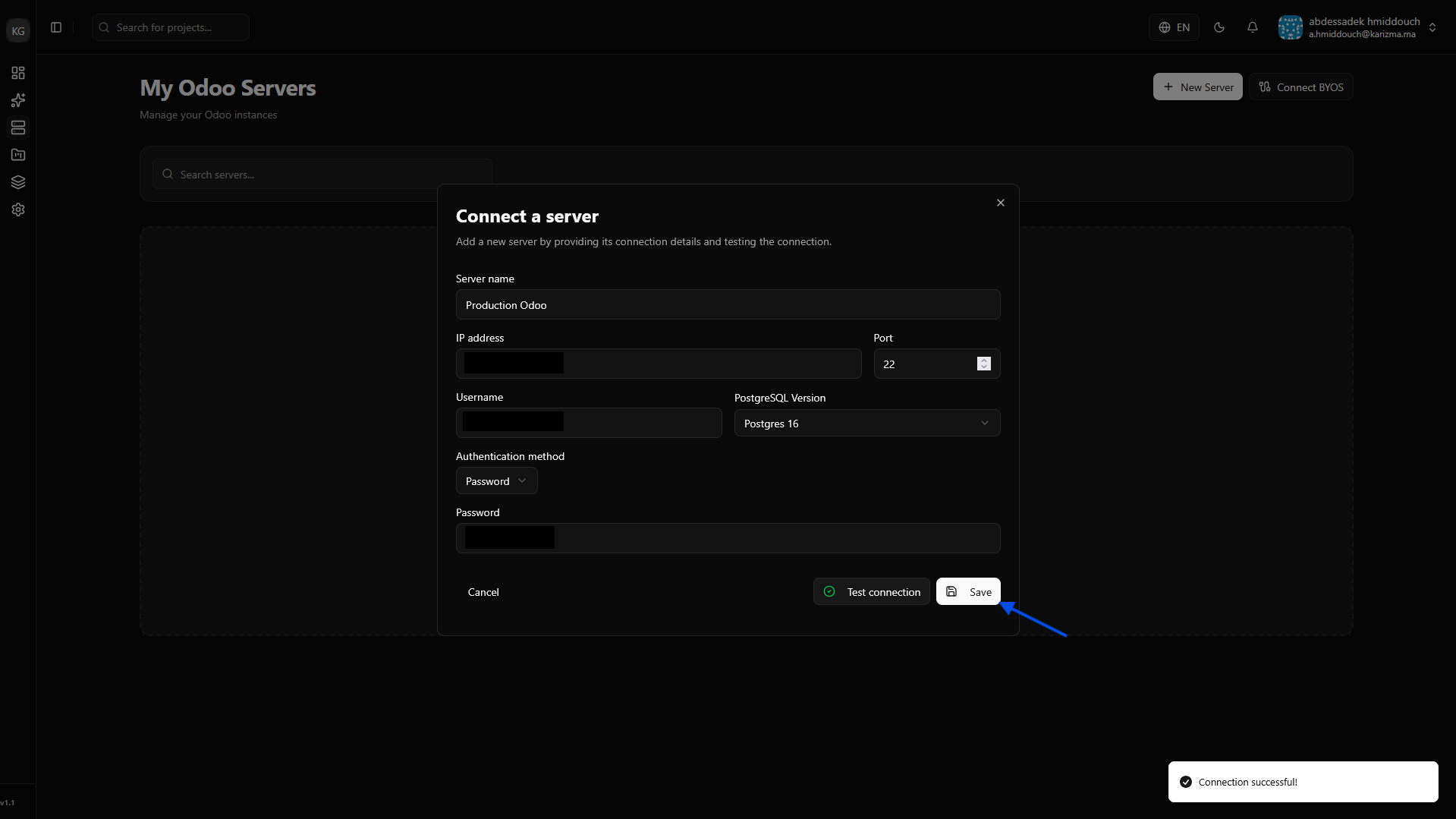Screen dimensions: 1456x819
Task: Click the user avatar image
Action: click(1290, 27)
